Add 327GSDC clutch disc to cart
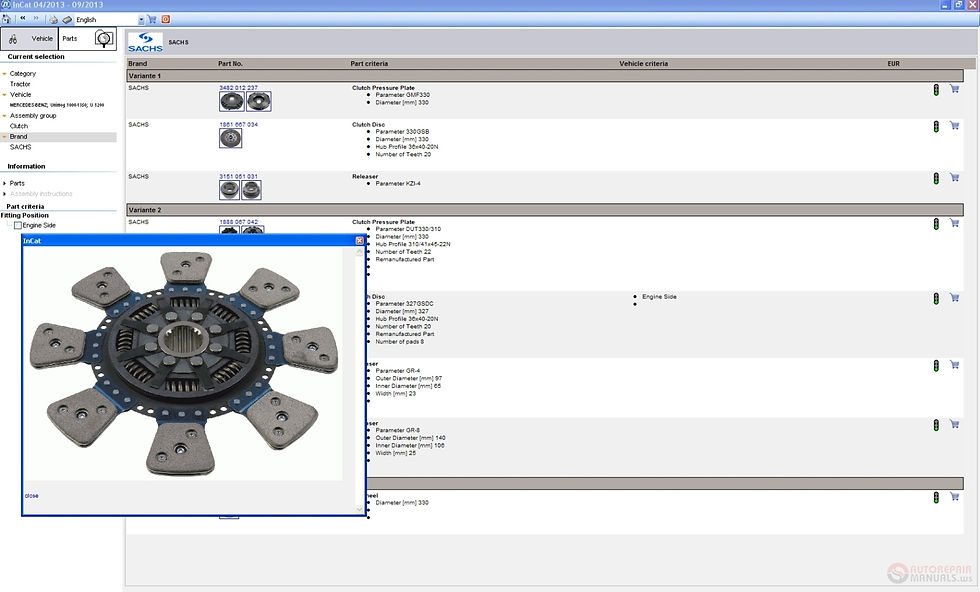This screenshot has width=980, height=592. [x=954, y=298]
